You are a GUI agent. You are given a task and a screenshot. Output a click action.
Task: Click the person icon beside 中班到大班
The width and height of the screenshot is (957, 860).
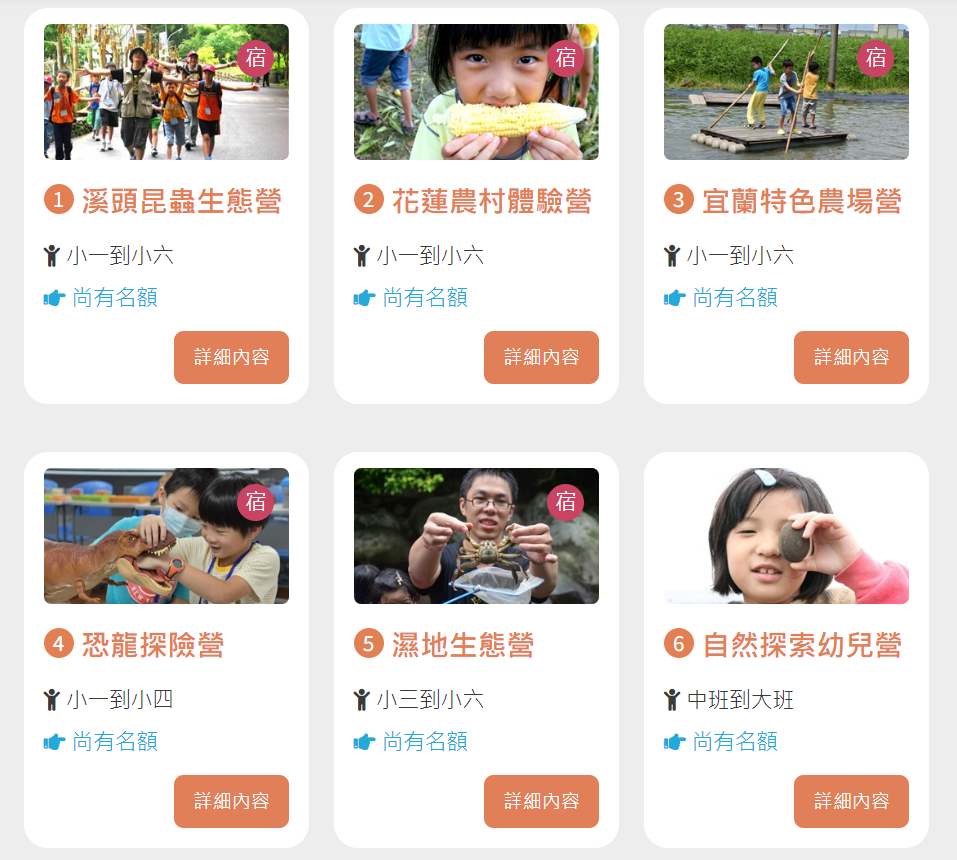[672, 699]
